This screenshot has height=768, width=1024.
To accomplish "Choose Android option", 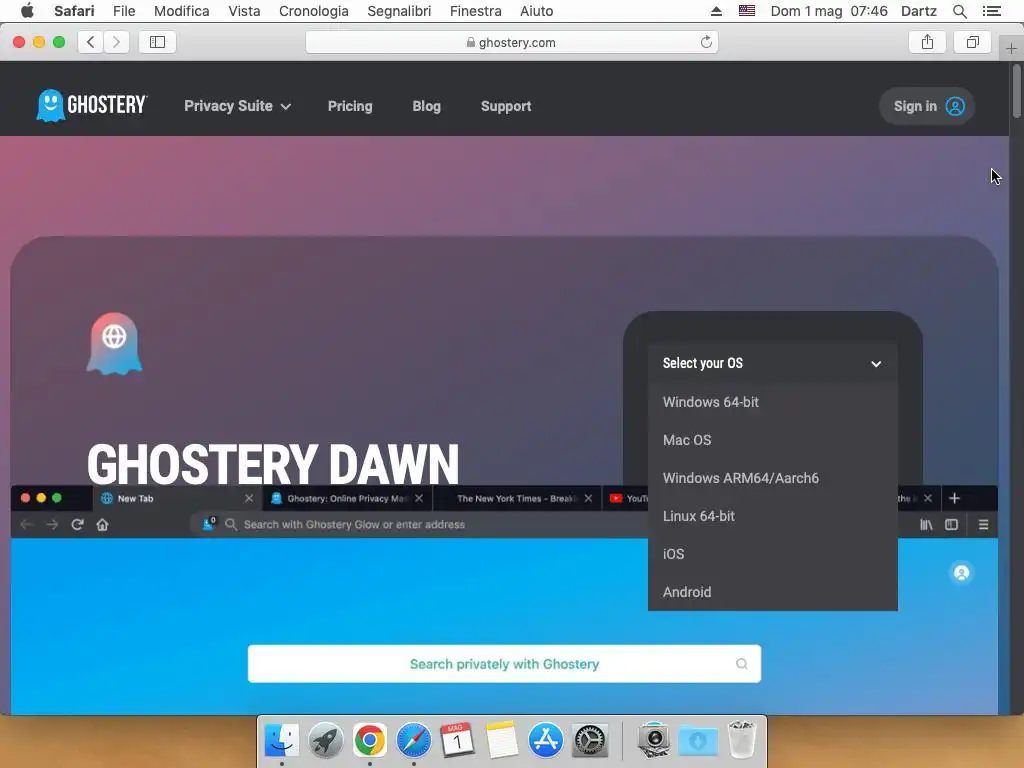I will 773,592.
